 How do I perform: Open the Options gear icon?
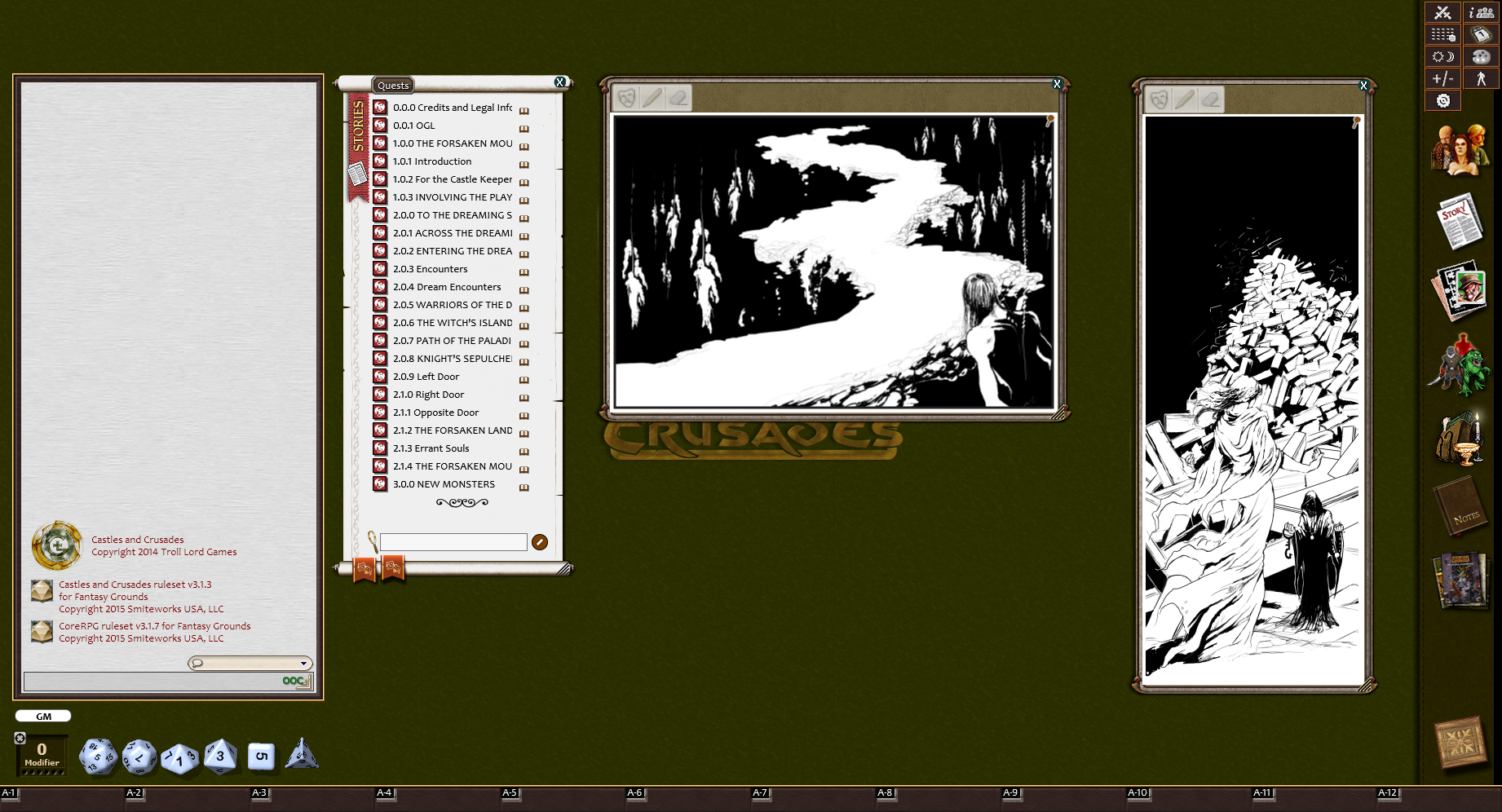[x=1442, y=100]
